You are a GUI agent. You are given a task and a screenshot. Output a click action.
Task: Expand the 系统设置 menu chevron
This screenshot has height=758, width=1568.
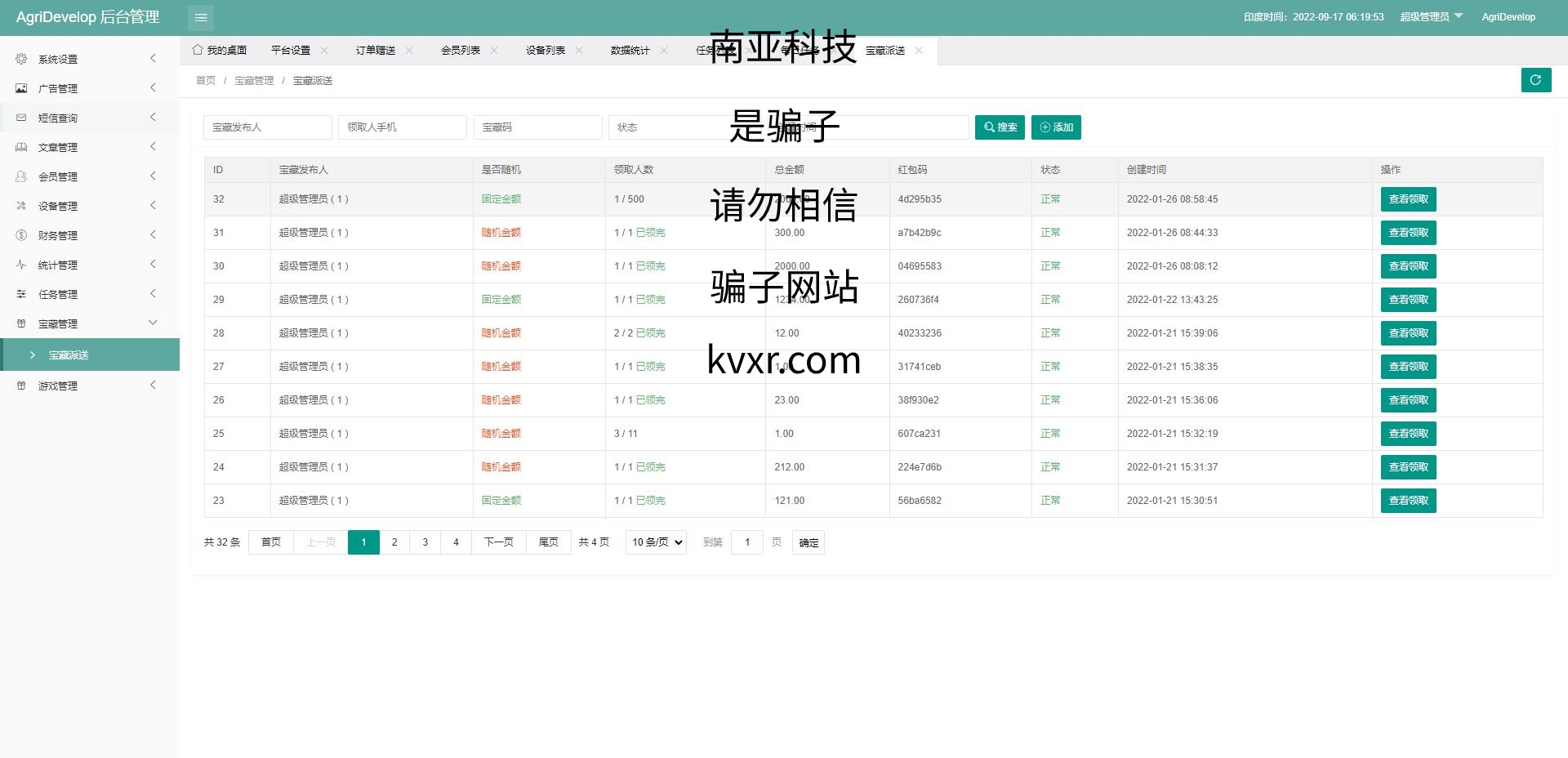tap(153, 58)
